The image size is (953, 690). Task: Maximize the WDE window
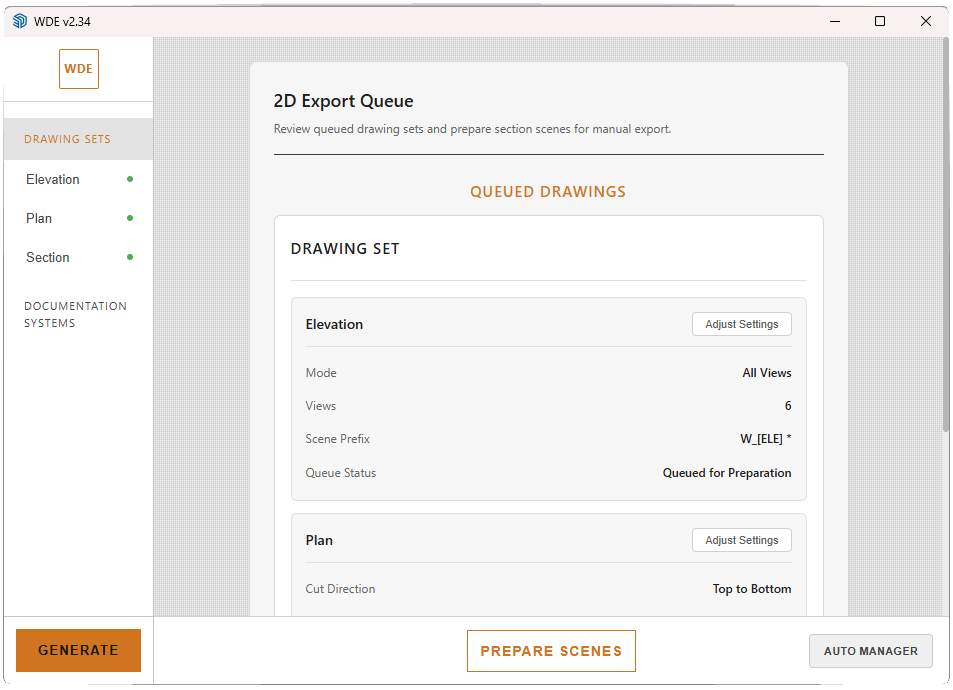[x=879, y=21]
